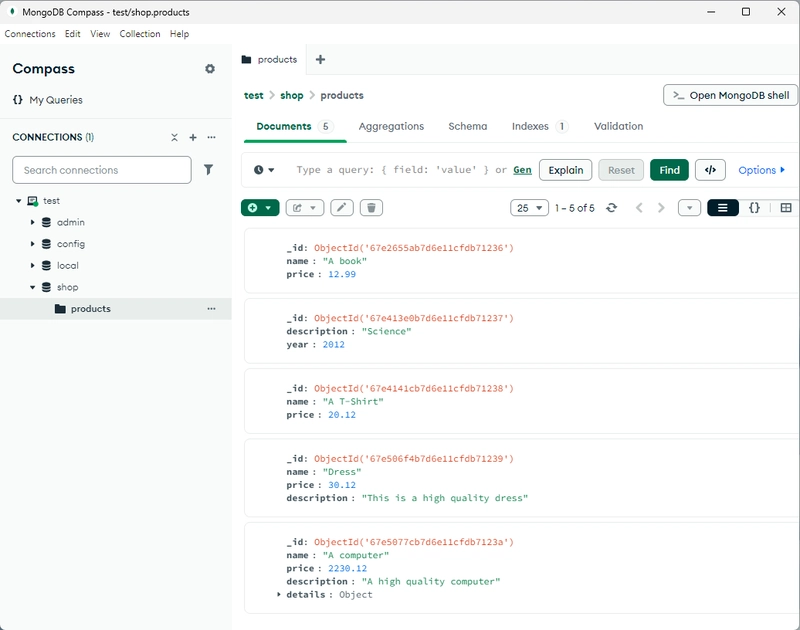Click Add Data green plus button
This screenshot has height=630, width=800.
(260, 208)
